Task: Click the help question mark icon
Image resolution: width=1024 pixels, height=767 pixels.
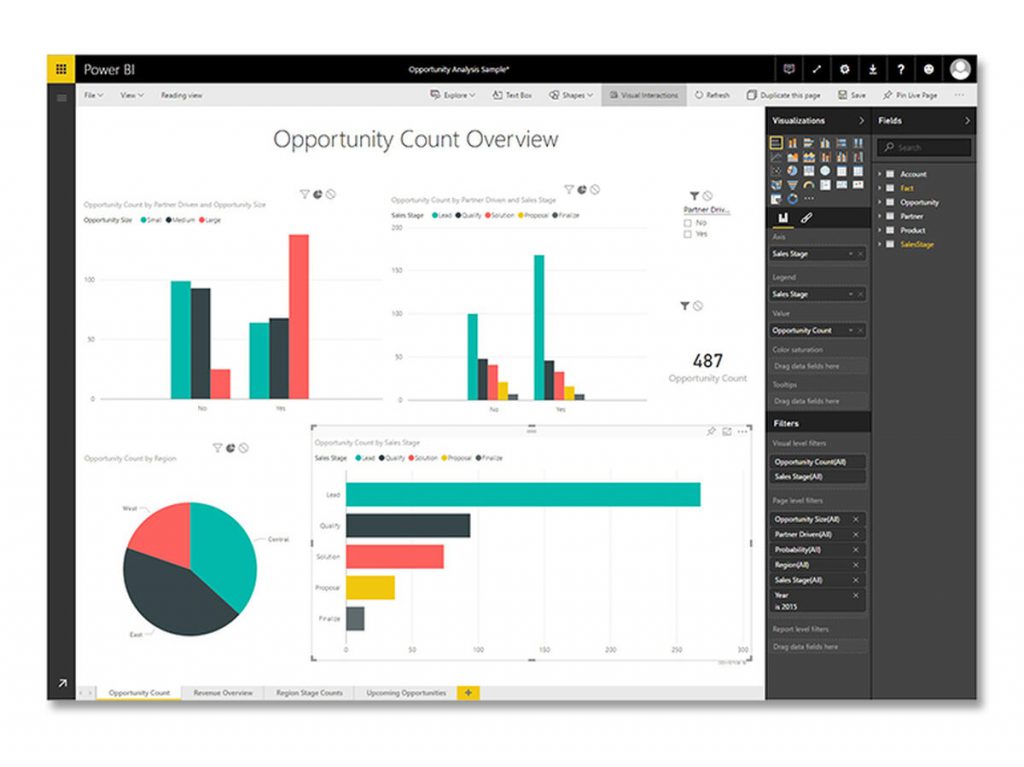Action: coord(901,70)
